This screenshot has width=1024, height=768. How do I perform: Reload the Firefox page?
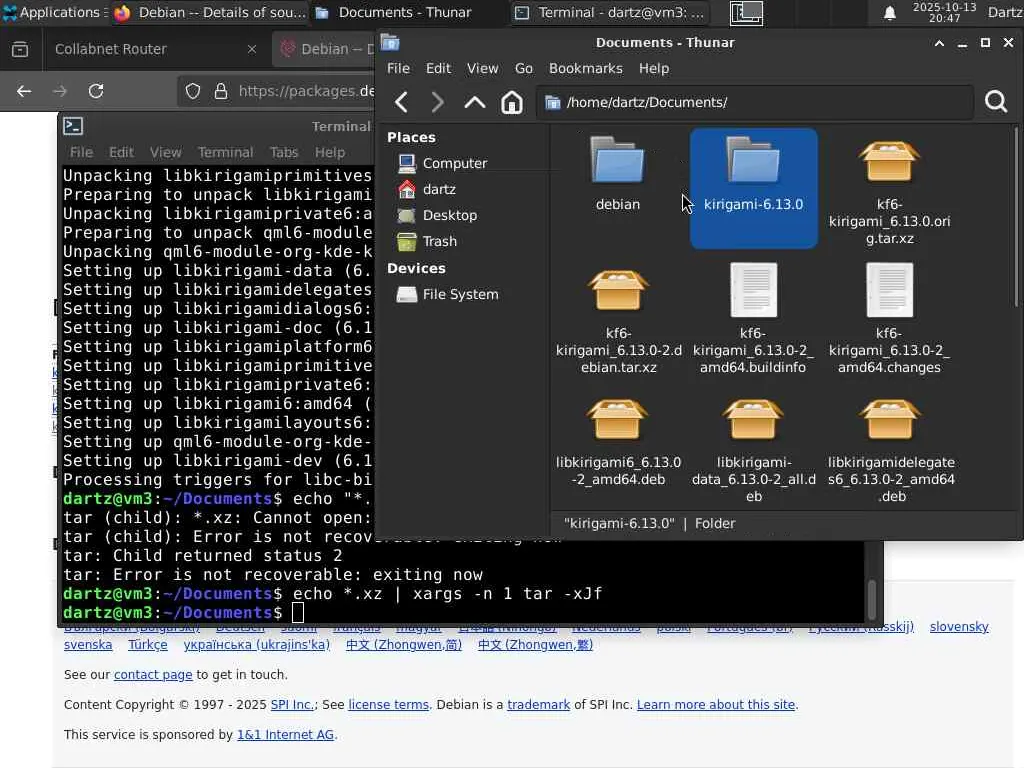[96, 91]
